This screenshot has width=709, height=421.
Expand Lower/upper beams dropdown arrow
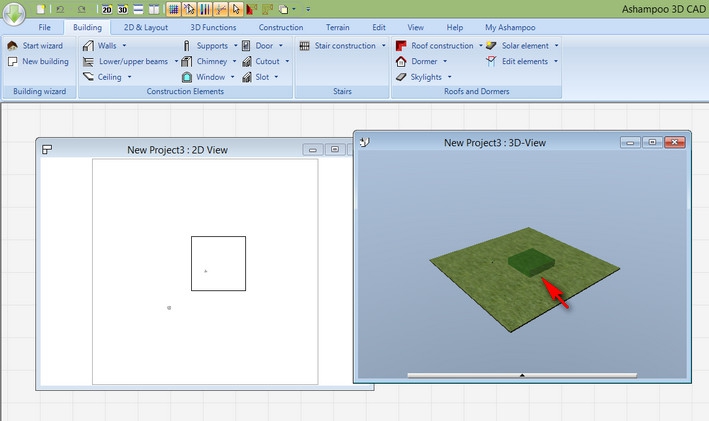pyautogui.click(x=176, y=61)
